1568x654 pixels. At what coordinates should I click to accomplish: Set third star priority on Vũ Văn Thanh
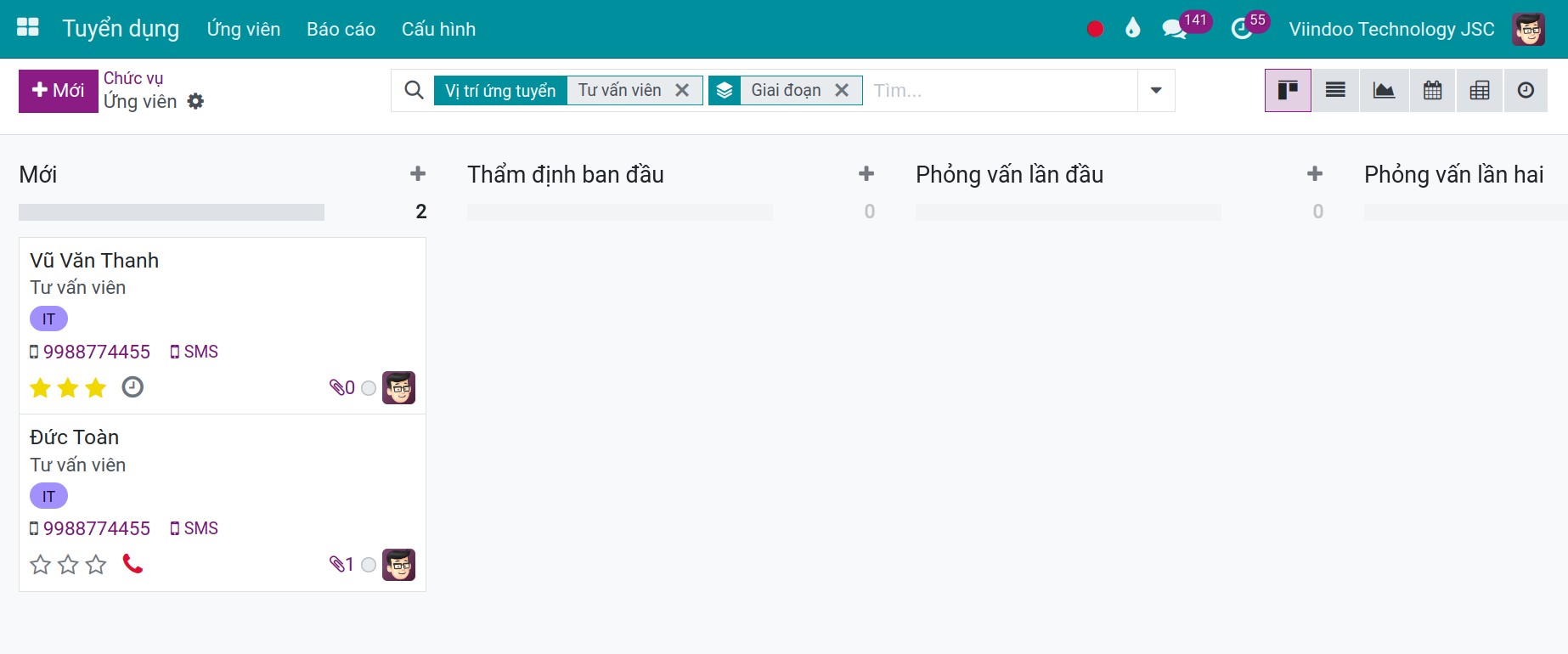pyautogui.click(x=96, y=388)
